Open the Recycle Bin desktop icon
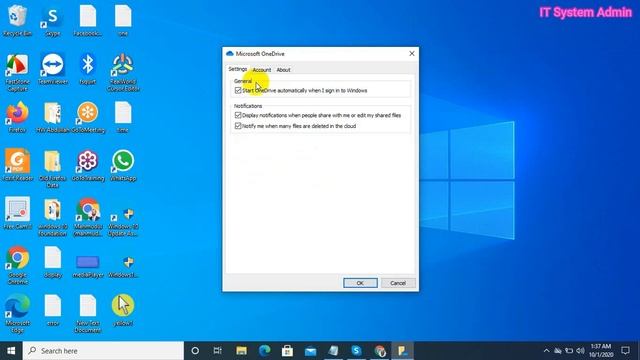 17,20
